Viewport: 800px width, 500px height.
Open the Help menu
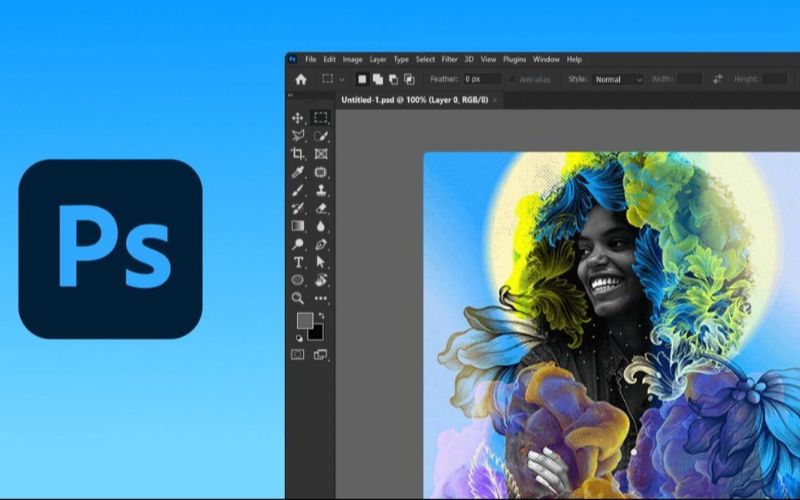574,59
